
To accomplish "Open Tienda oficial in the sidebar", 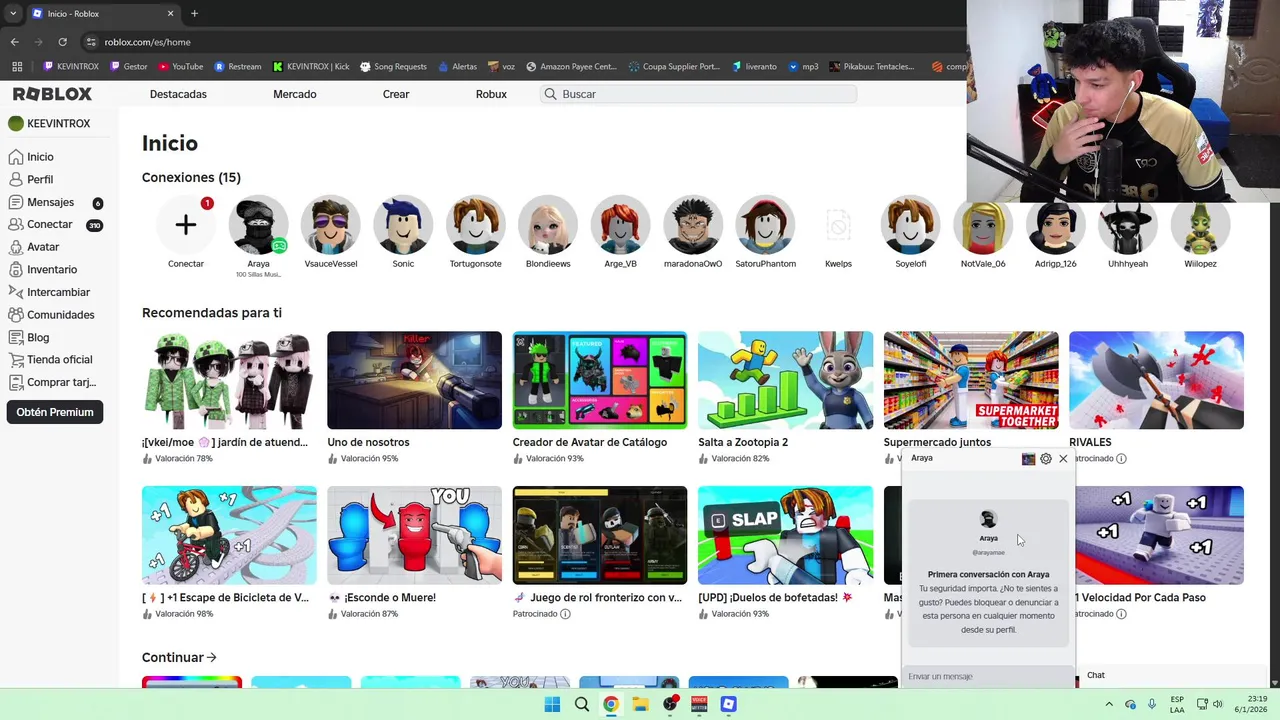I will [50, 360].
